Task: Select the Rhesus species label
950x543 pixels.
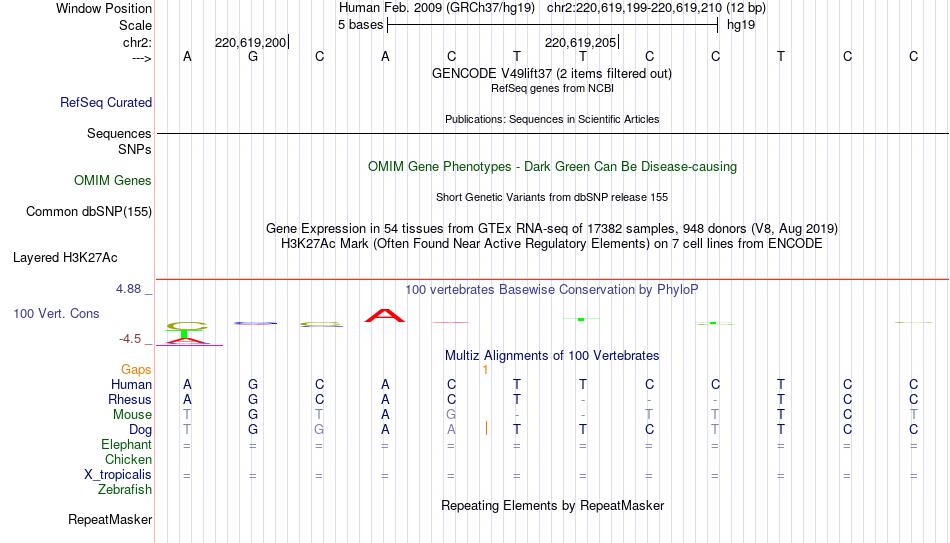Action: (130, 399)
